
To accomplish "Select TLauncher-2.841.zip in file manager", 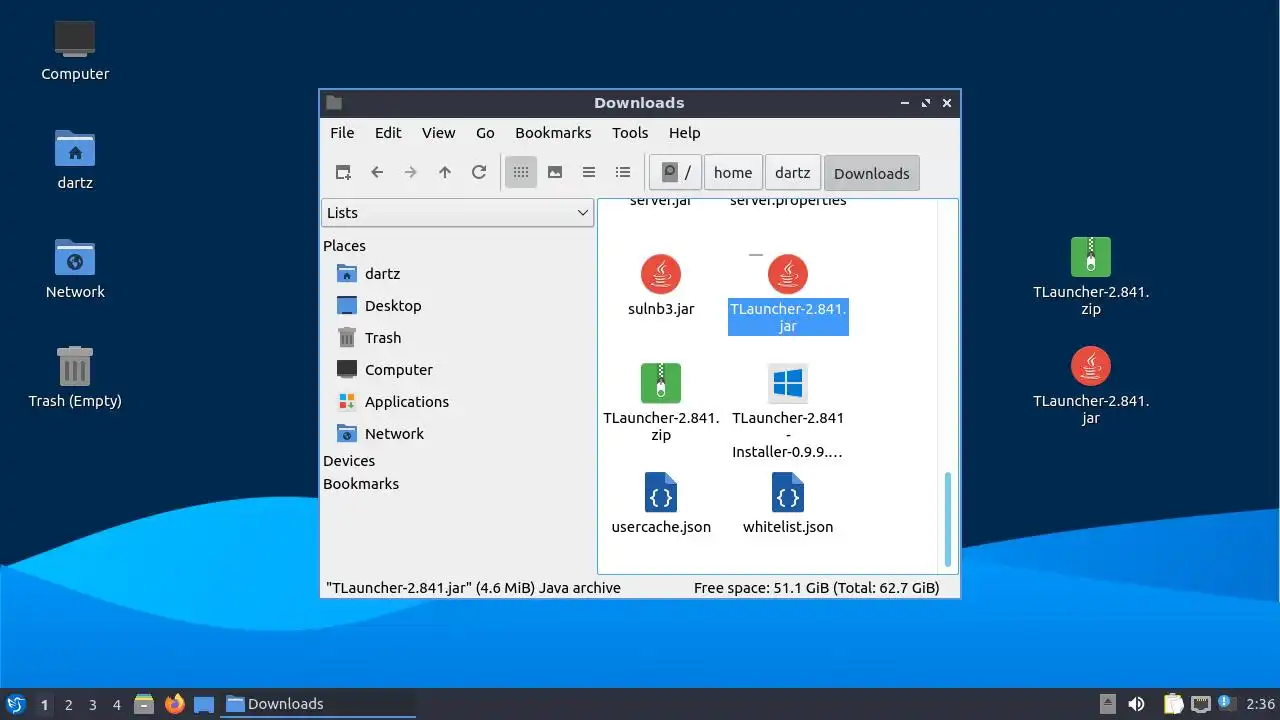I will tap(661, 402).
